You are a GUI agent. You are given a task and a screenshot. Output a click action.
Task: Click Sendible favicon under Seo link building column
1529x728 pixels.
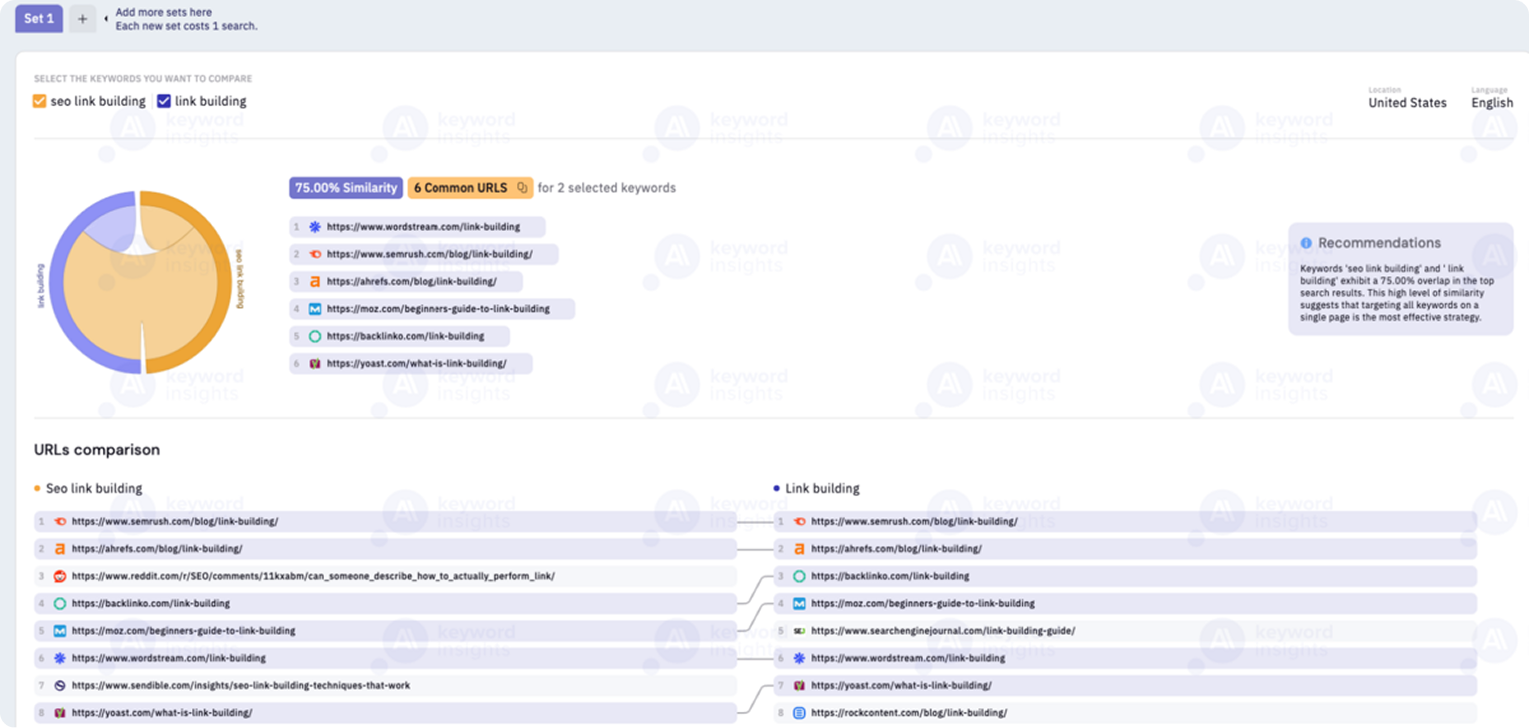[60, 685]
